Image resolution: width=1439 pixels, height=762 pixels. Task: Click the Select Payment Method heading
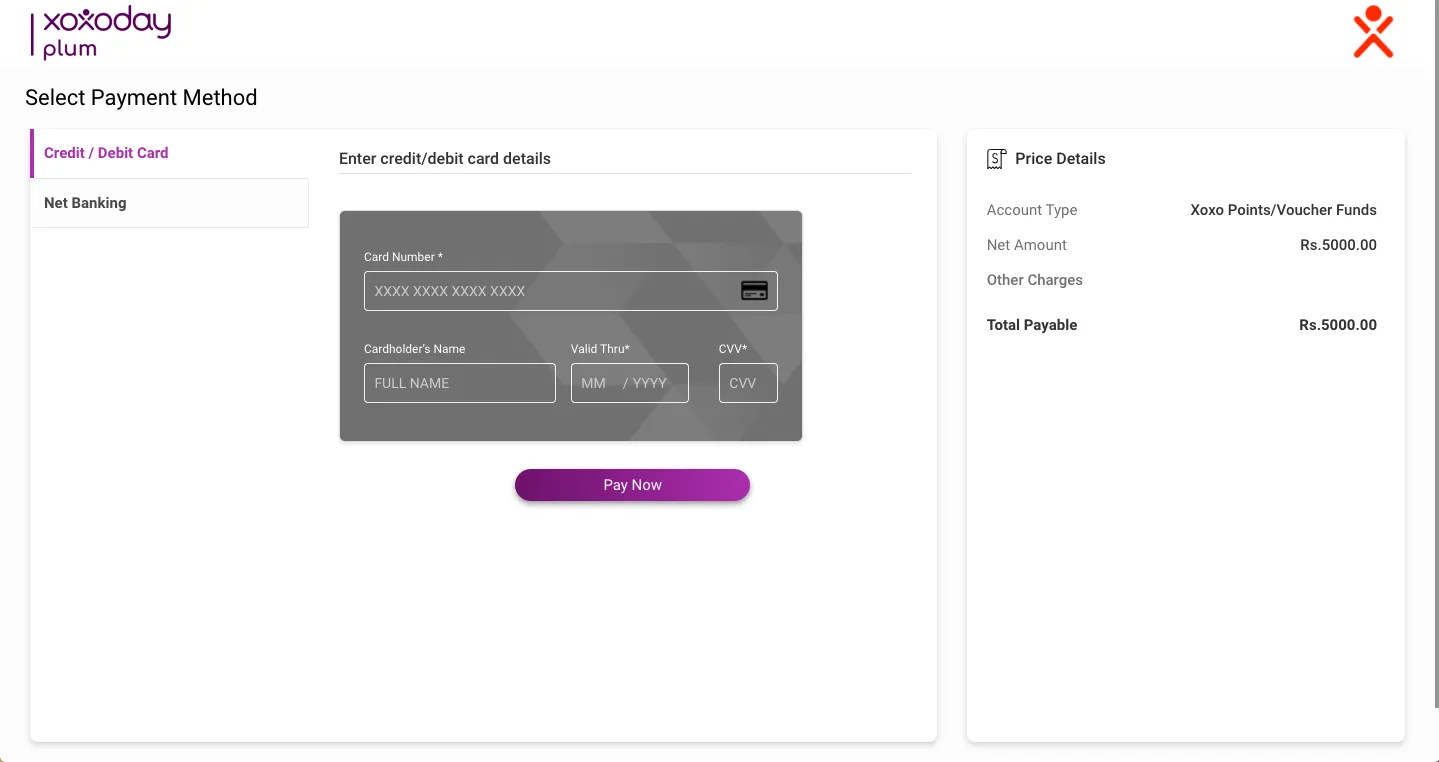tap(141, 98)
